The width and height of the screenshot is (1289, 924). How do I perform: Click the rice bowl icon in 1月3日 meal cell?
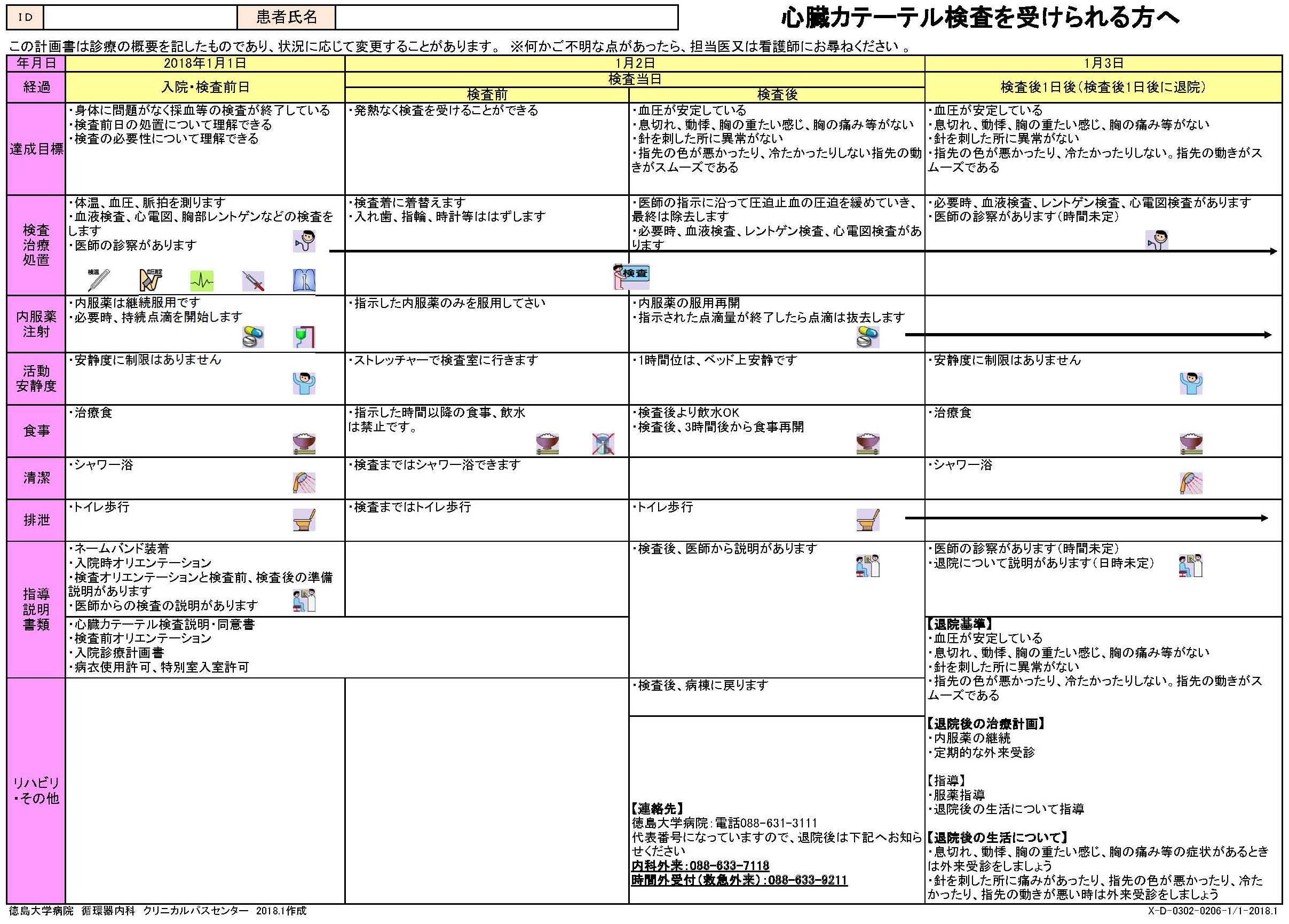point(1191,443)
